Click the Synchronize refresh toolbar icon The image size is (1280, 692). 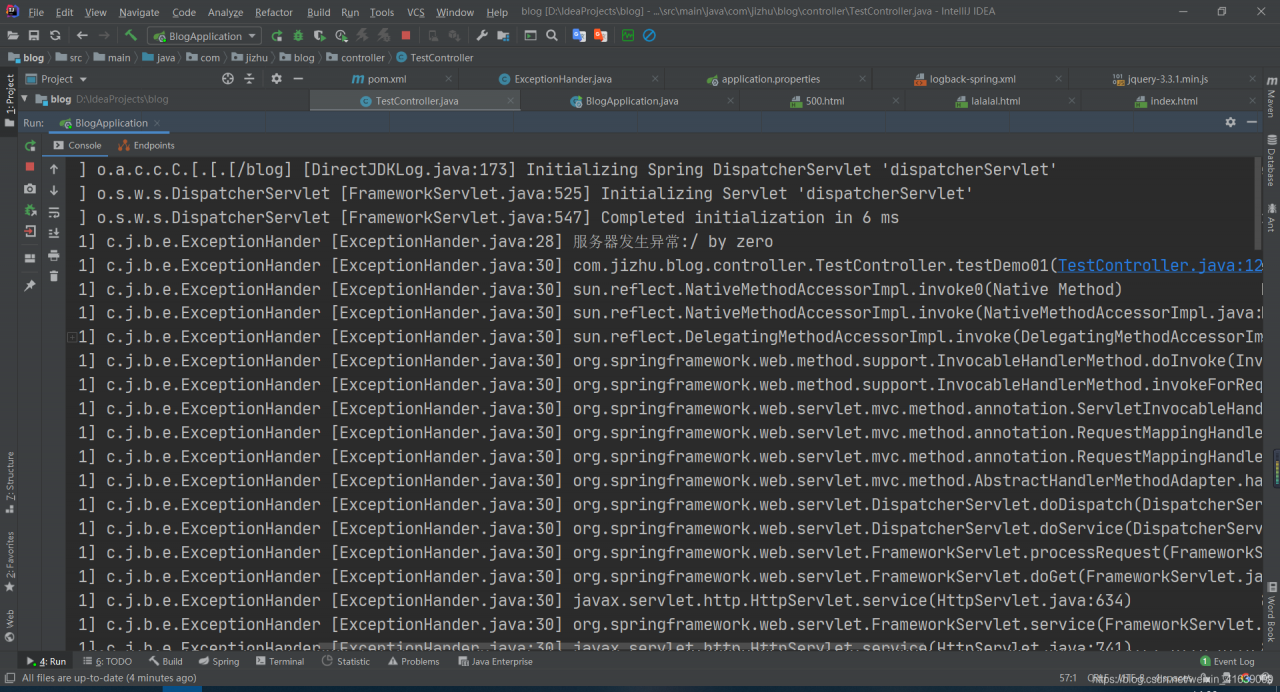[x=55, y=36]
